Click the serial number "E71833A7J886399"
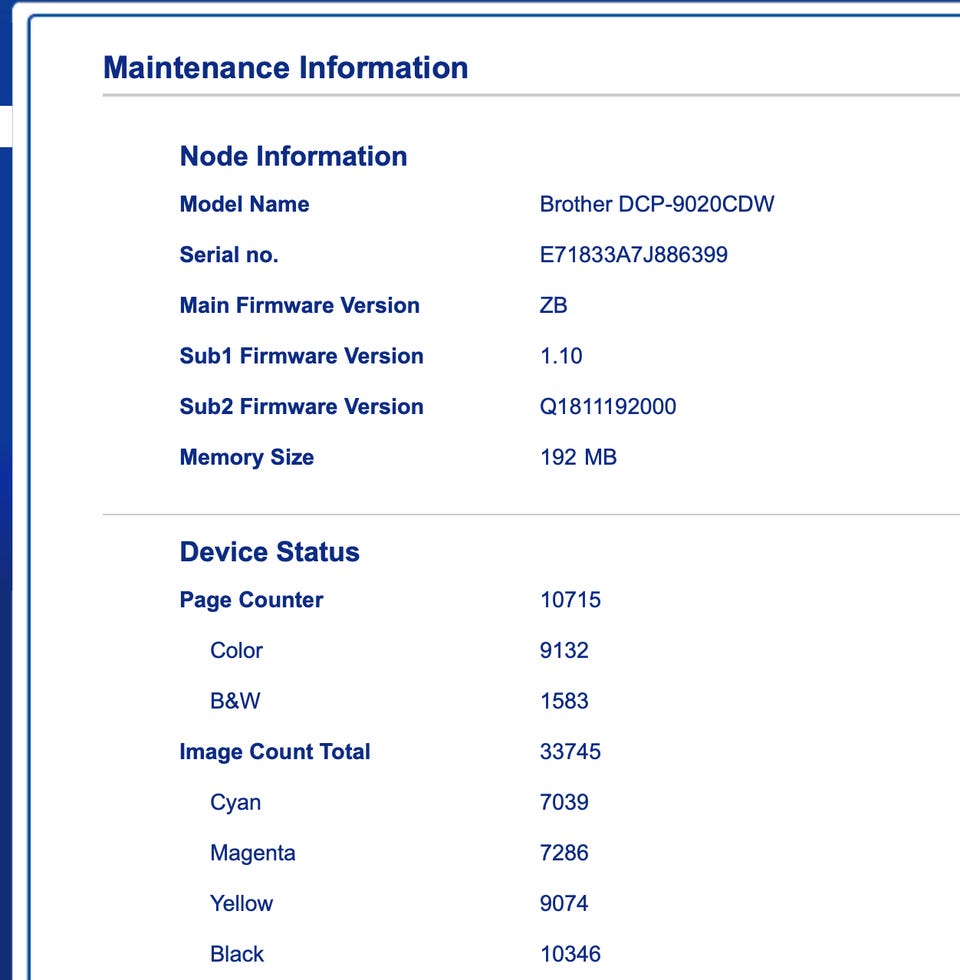The width and height of the screenshot is (960, 980). [634, 255]
